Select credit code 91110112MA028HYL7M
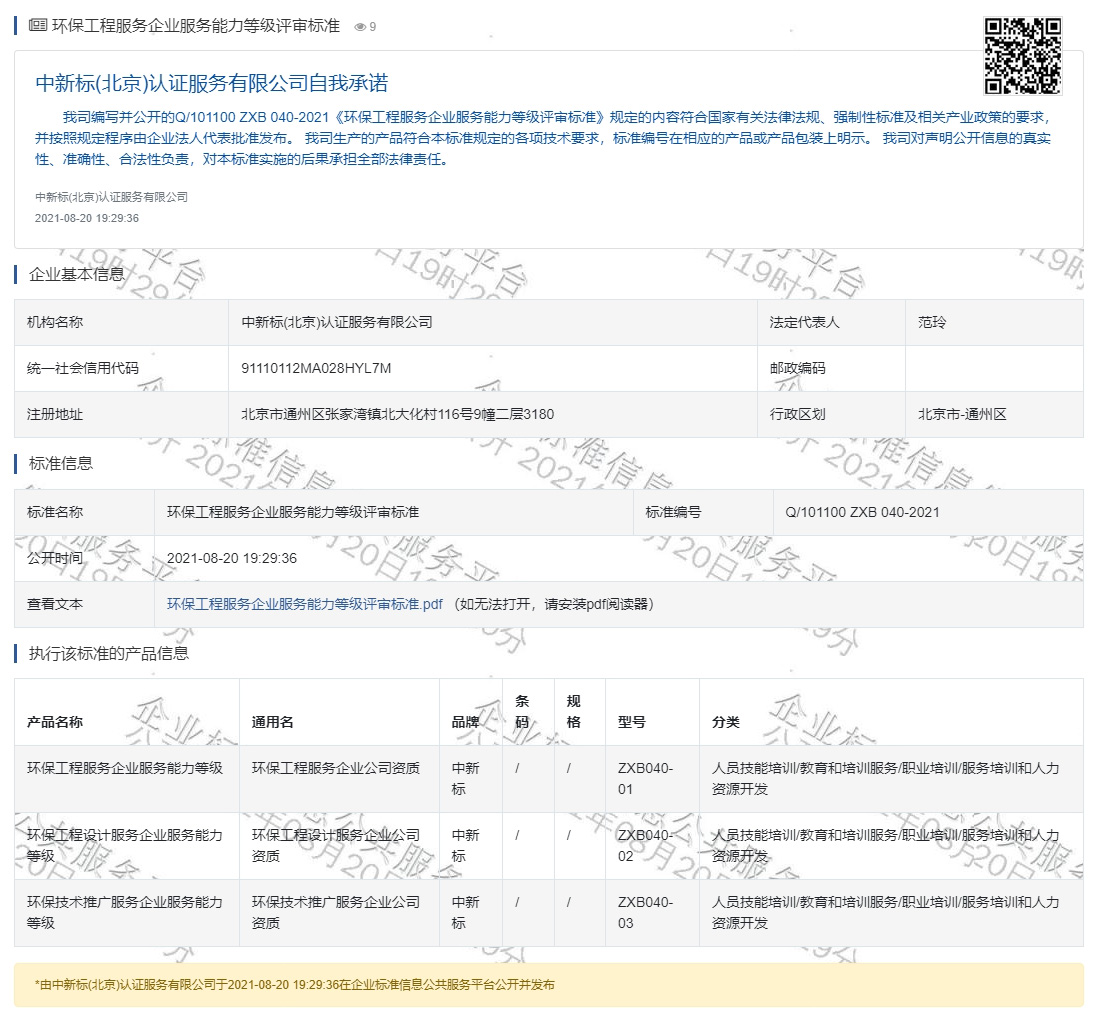 click(316, 368)
